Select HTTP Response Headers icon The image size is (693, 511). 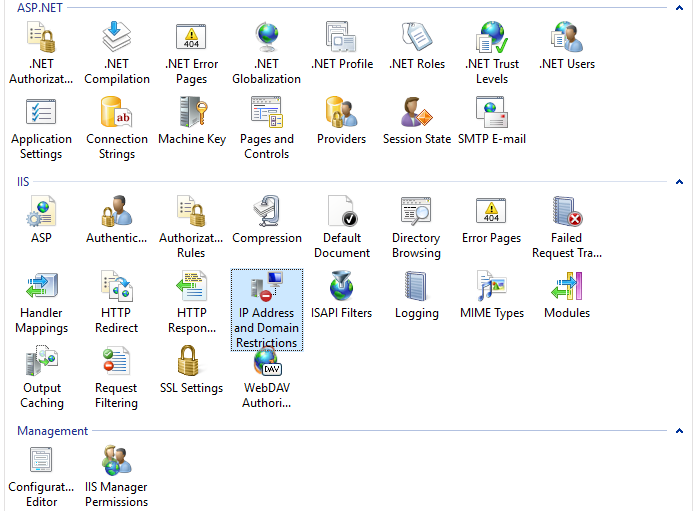(x=191, y=286)
